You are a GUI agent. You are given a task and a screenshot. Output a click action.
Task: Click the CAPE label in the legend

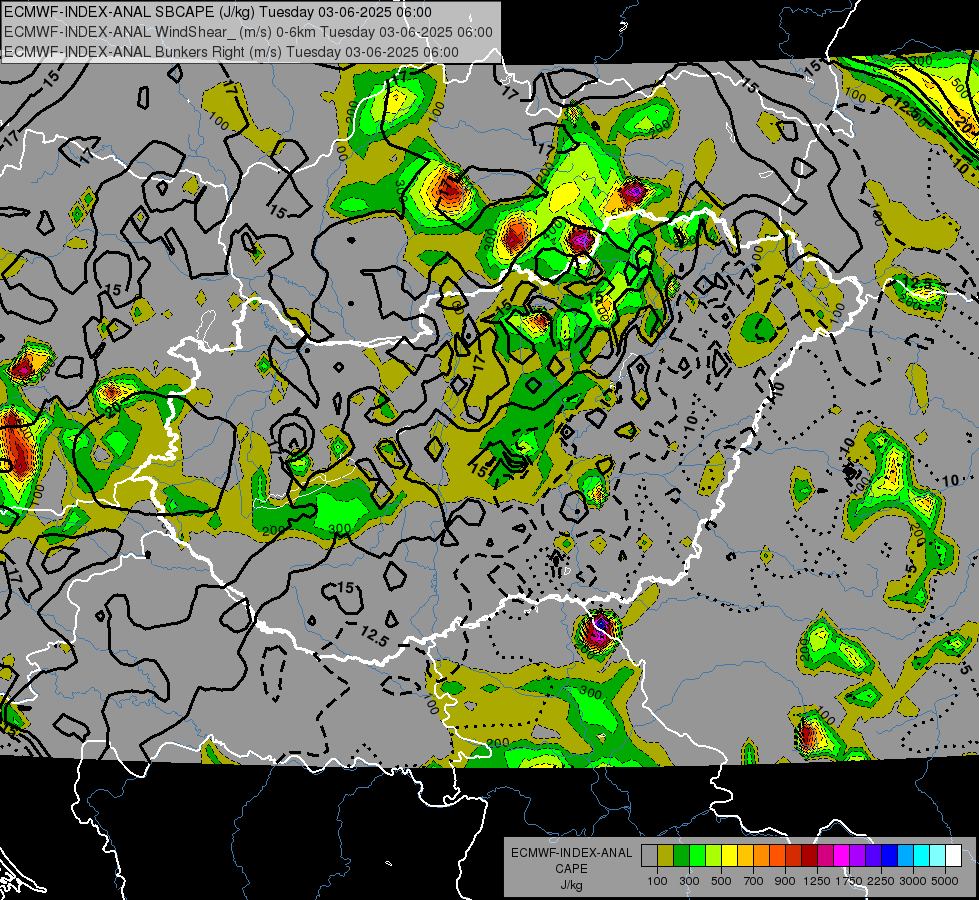571,868
